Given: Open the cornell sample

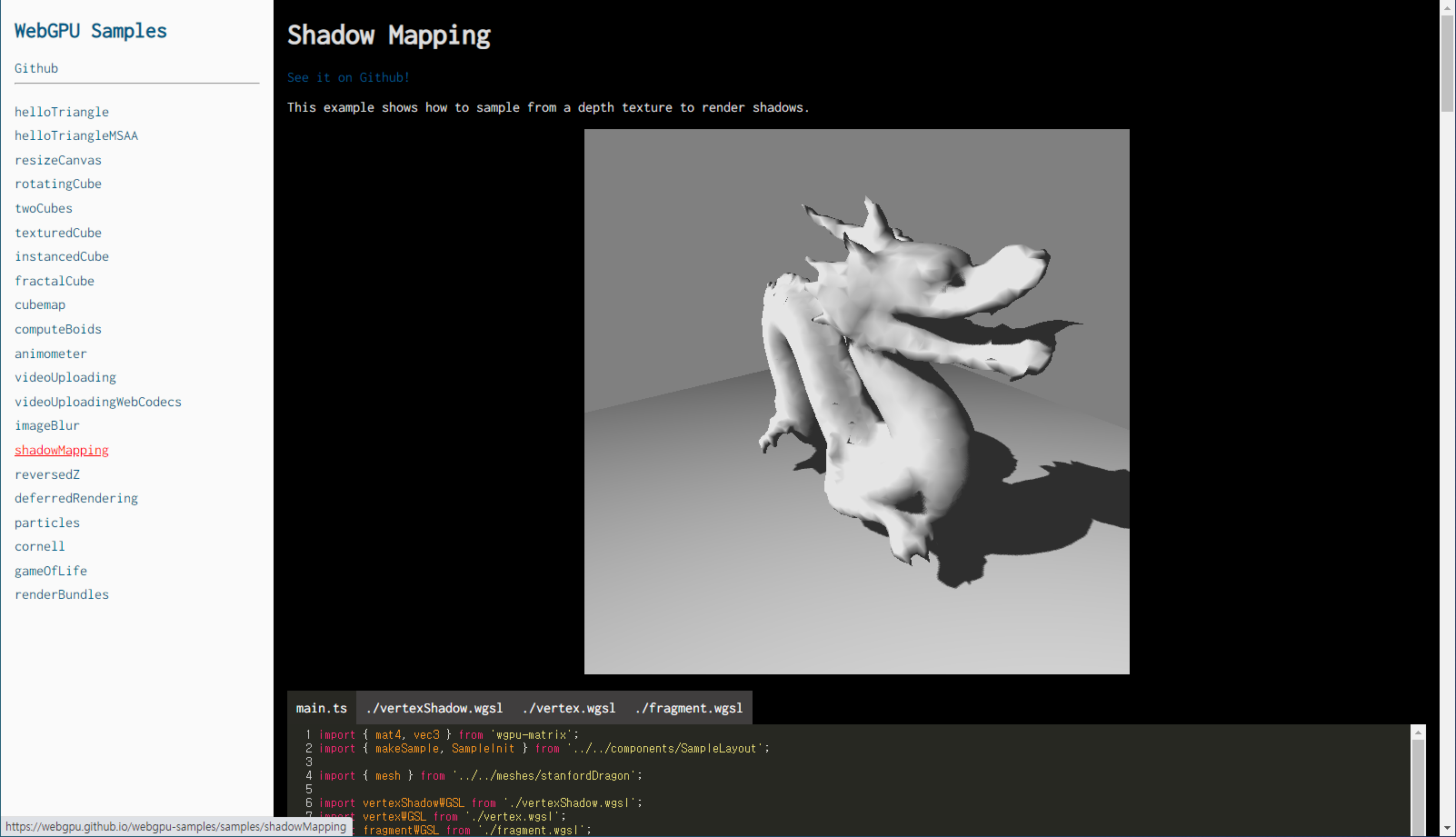Looking at the screenshot, I should pos(40,546).
